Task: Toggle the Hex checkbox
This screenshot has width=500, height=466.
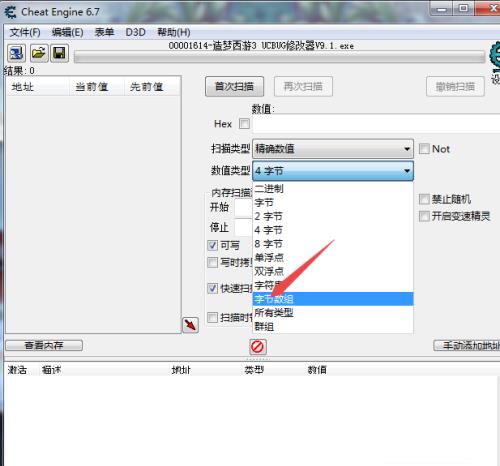Action: point(244,124)
